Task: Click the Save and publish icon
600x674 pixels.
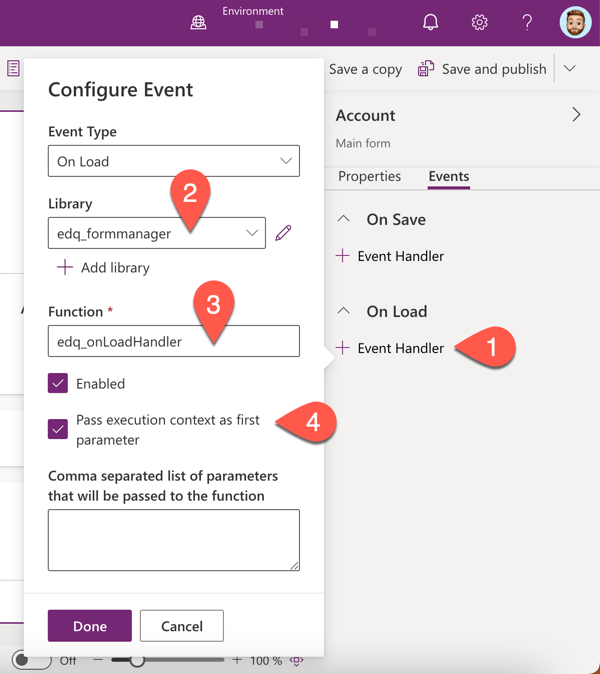Action: pos(426,69)
